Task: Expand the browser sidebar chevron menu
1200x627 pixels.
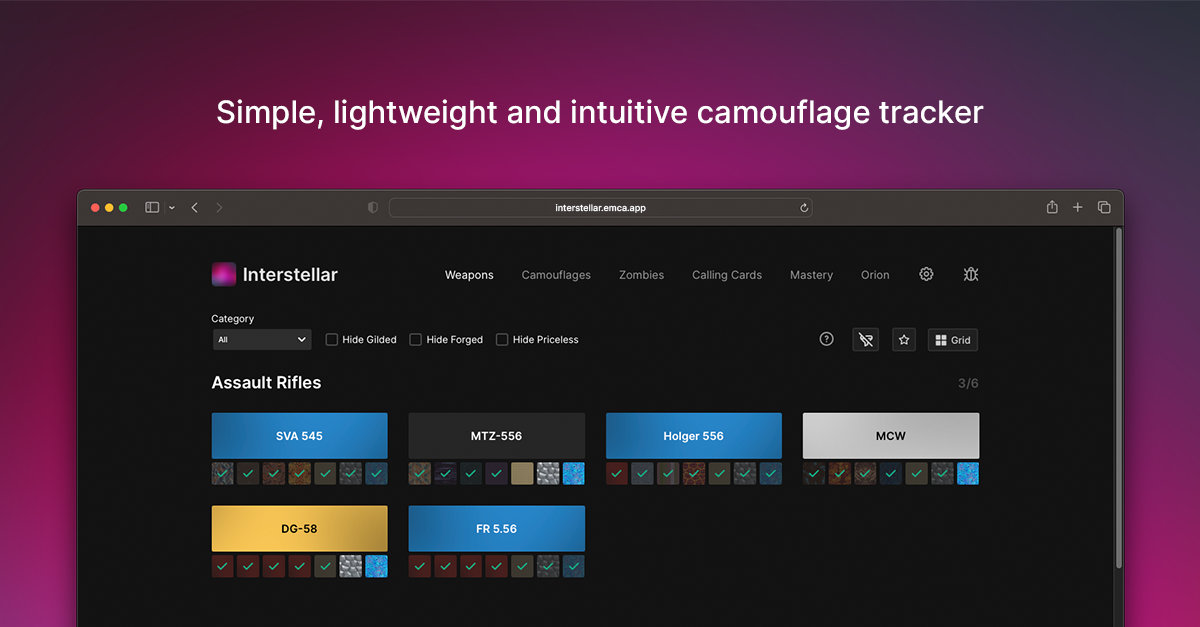Action: tap(172, 208)
